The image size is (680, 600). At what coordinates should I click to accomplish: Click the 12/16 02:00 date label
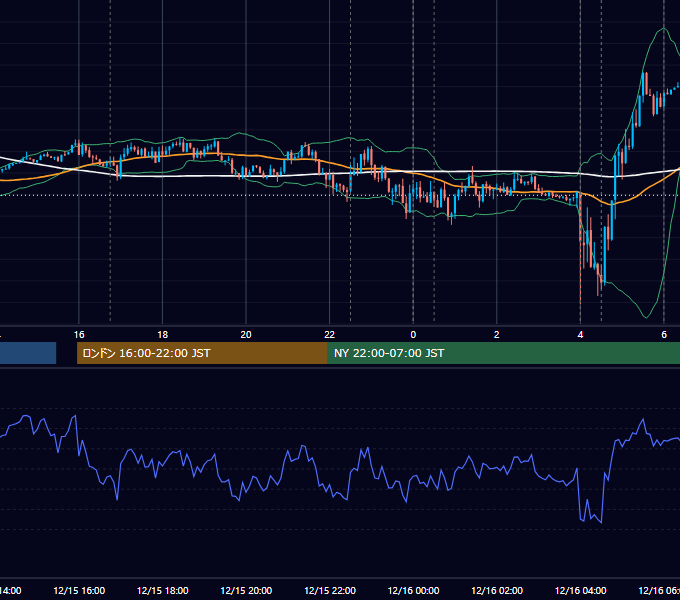pyautogui.click(x=497, y=590)
